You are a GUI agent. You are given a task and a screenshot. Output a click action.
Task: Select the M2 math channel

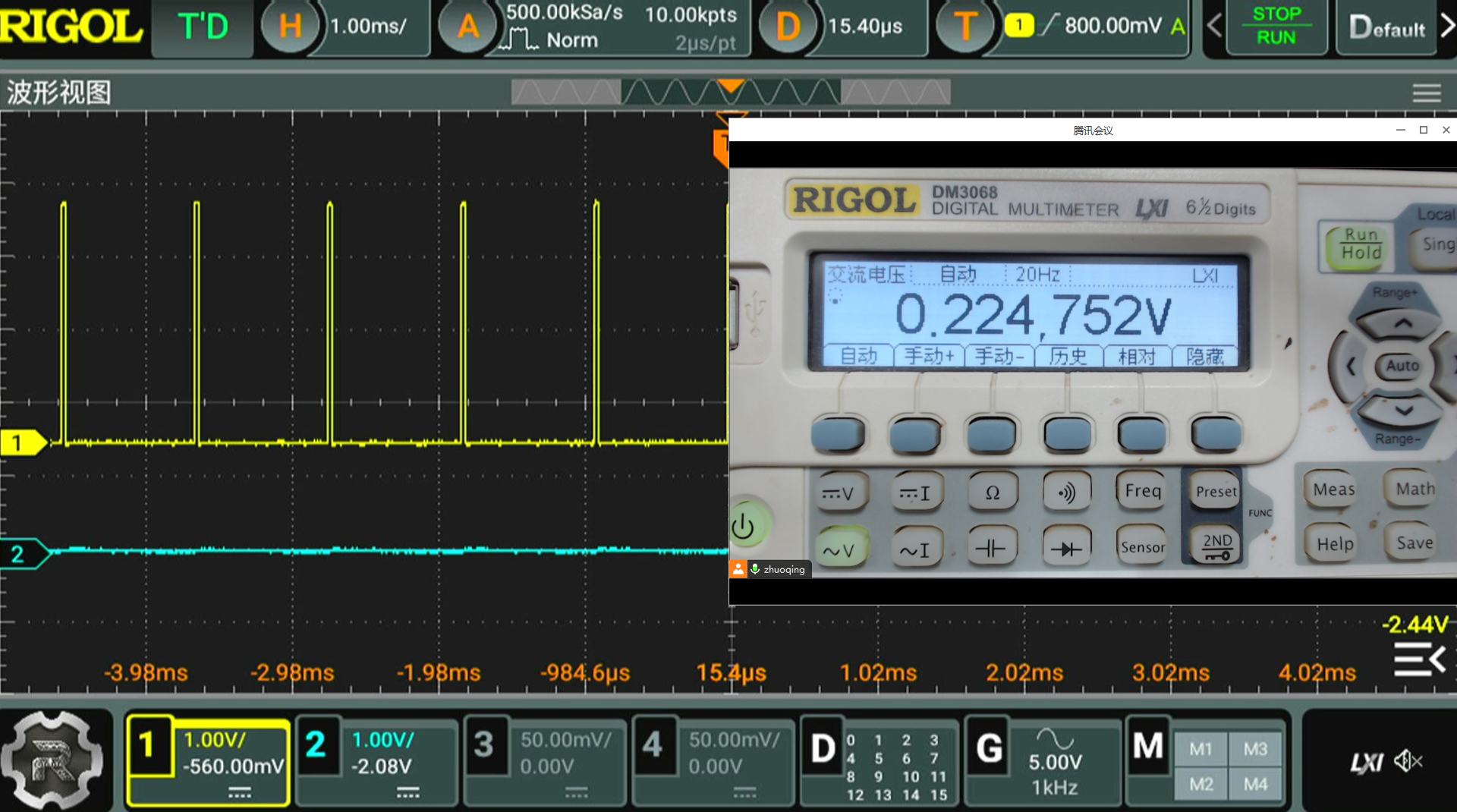pos(1201,784)
